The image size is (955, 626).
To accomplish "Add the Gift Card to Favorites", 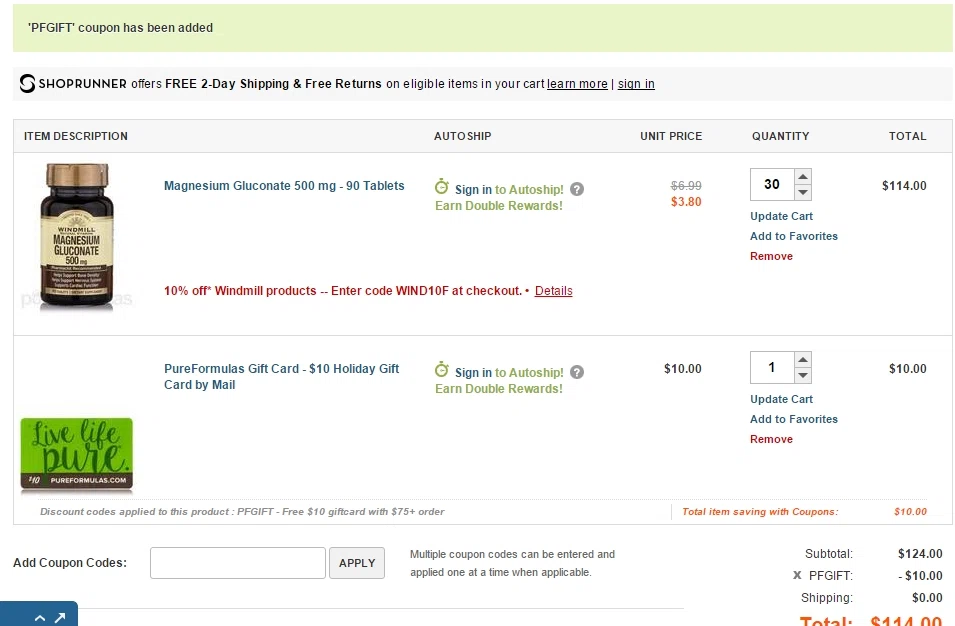I will coord(794,420).
